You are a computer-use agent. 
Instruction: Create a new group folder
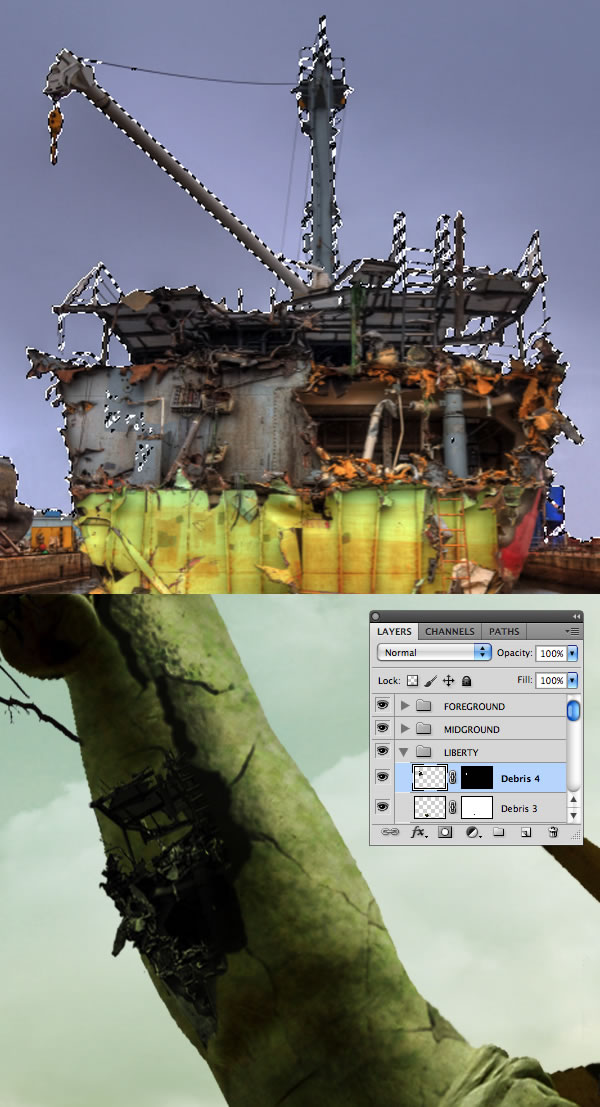pyautogui.click(x=498, y=832)
